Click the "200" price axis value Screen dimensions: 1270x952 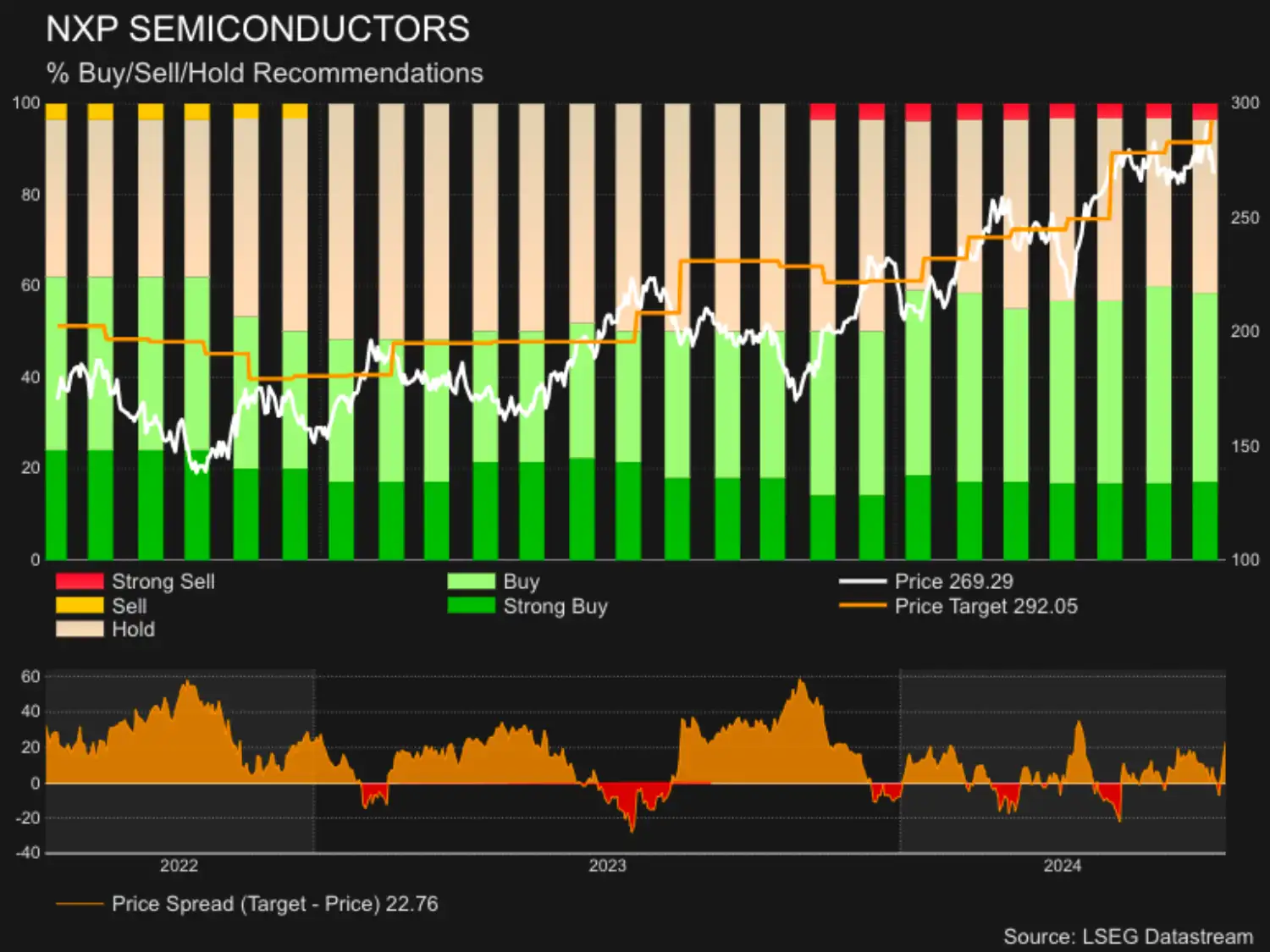(1245, 331)
